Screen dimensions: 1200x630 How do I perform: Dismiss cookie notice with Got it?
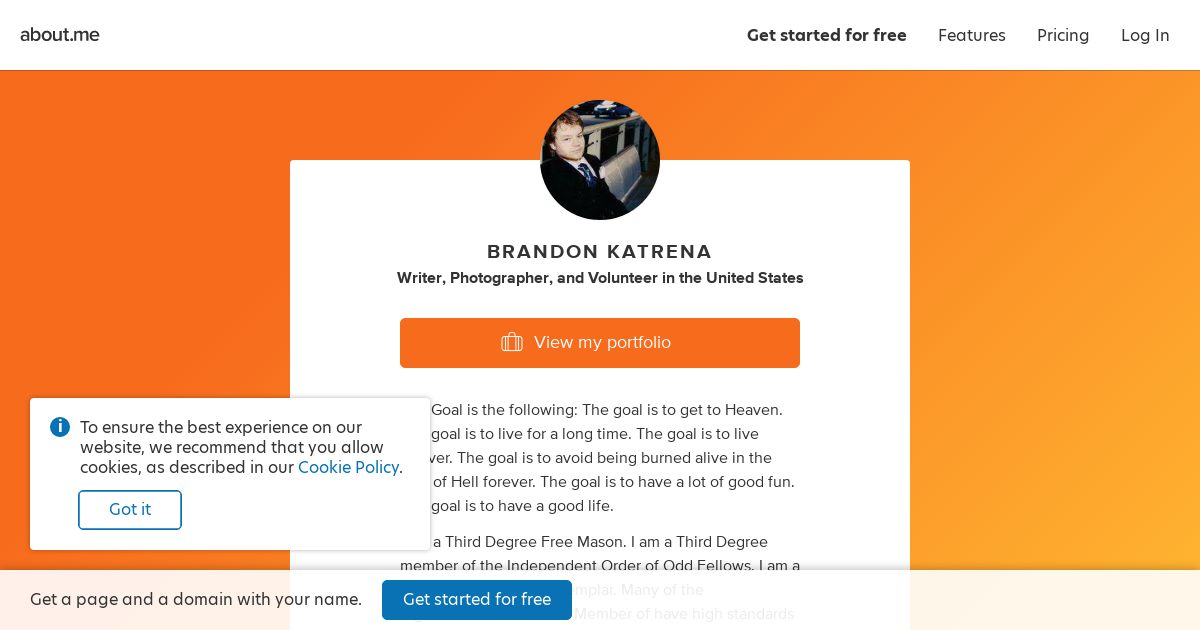(130, 510)
